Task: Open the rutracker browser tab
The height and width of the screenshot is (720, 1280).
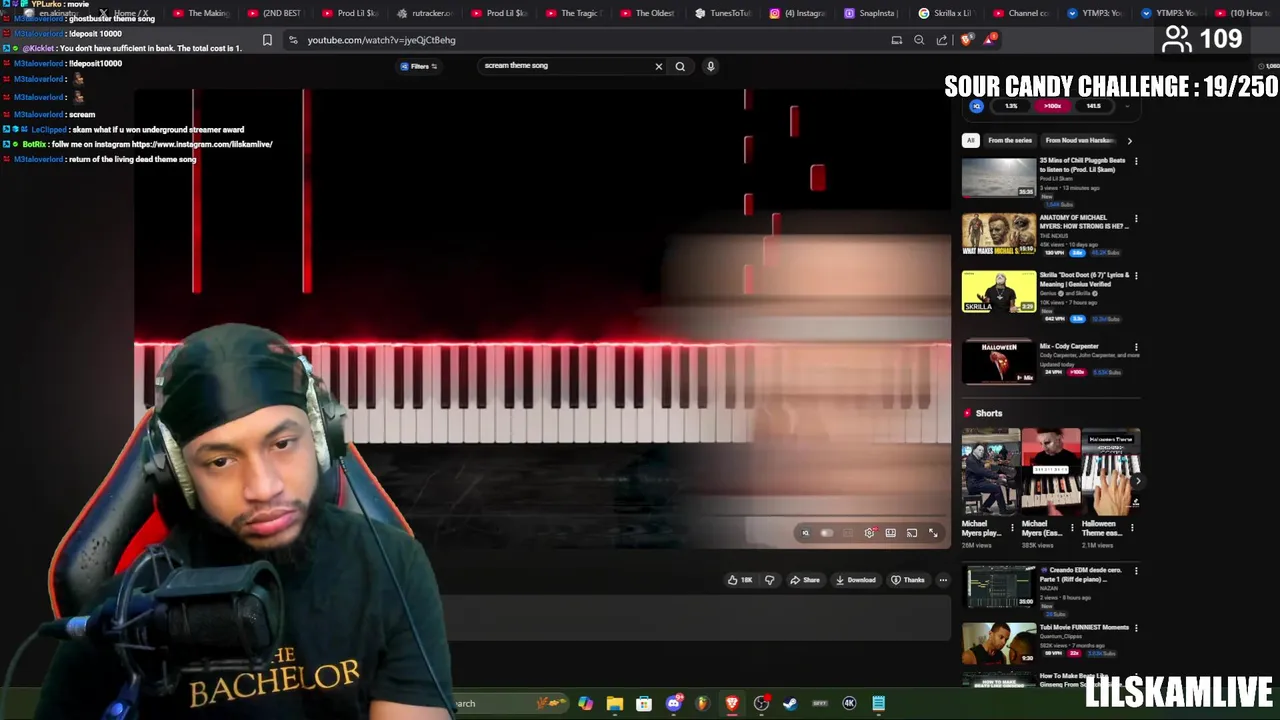Action: tap(425, 13)
